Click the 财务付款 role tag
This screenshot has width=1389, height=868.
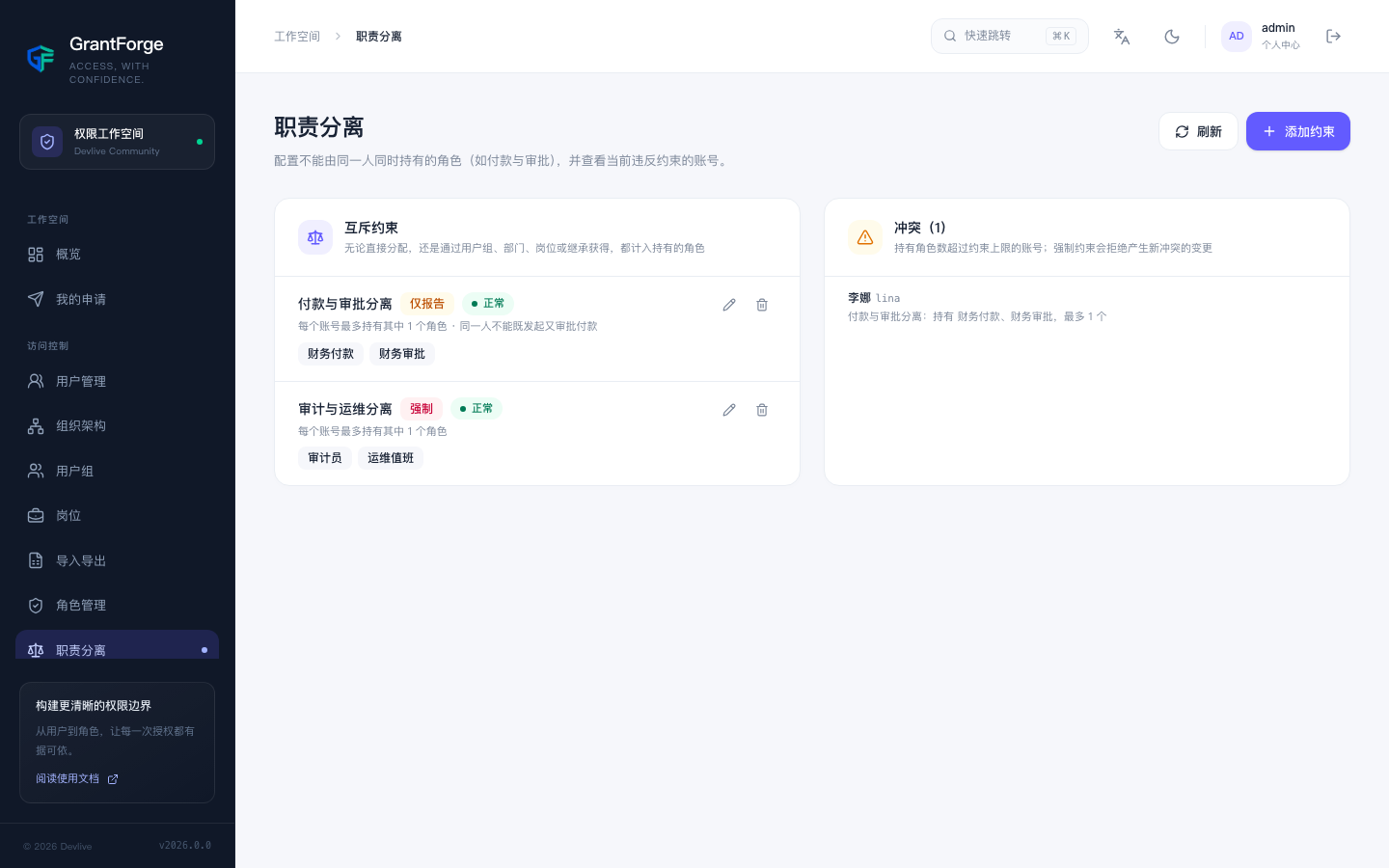pyautogui.click(x=331, y=354)
